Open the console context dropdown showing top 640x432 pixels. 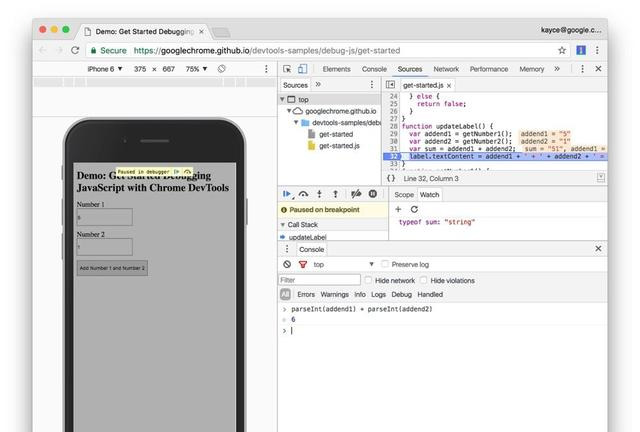tap(343, 265)
